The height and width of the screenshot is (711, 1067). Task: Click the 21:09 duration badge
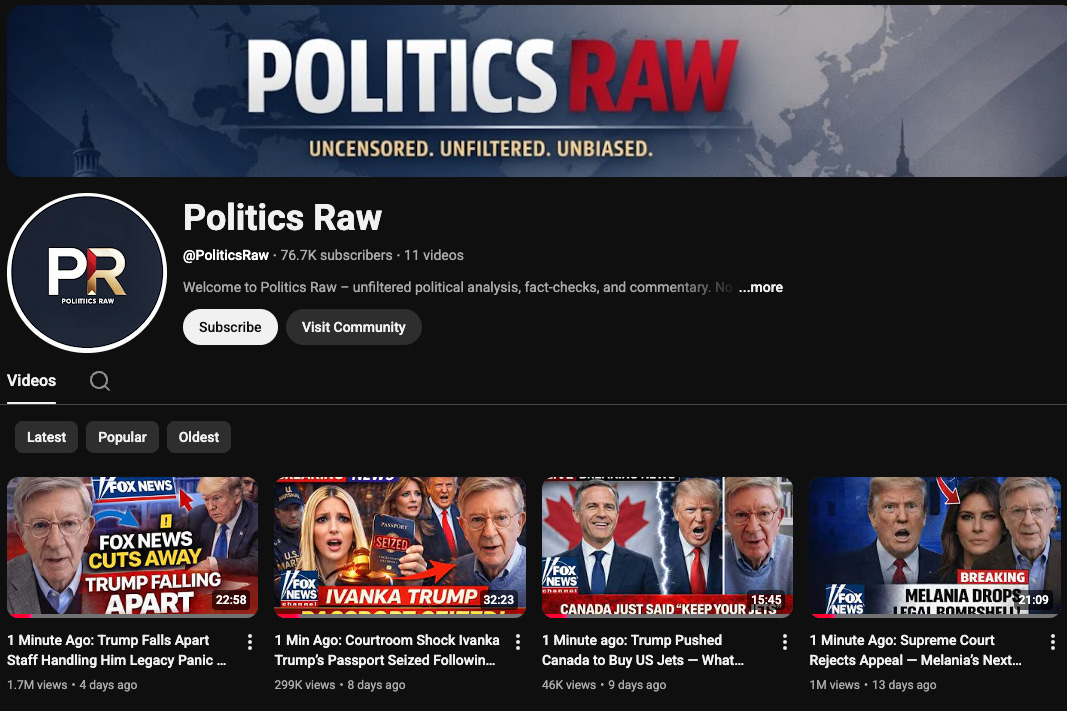click(1033, 600)
